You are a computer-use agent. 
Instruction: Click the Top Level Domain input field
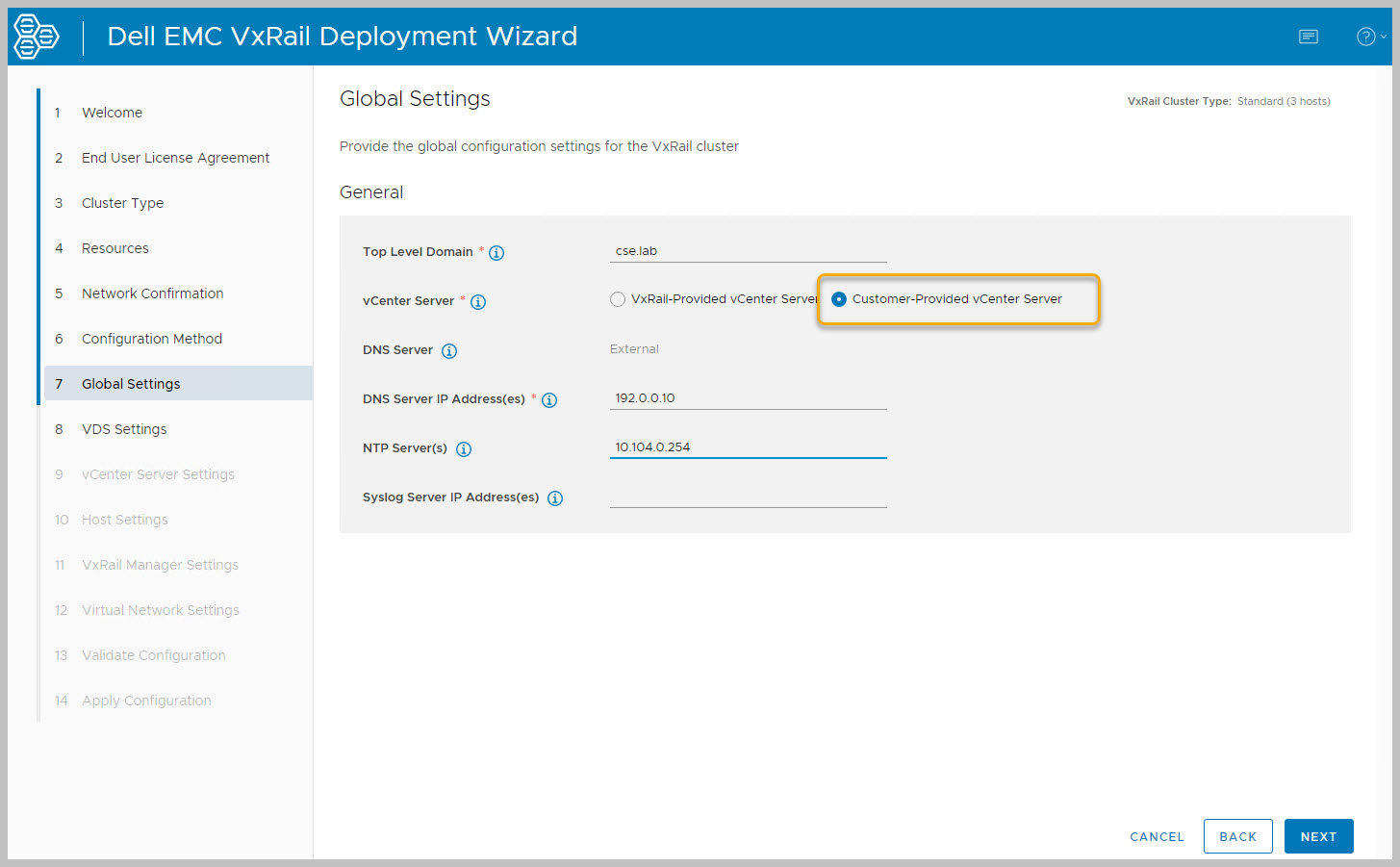point(748,251)
